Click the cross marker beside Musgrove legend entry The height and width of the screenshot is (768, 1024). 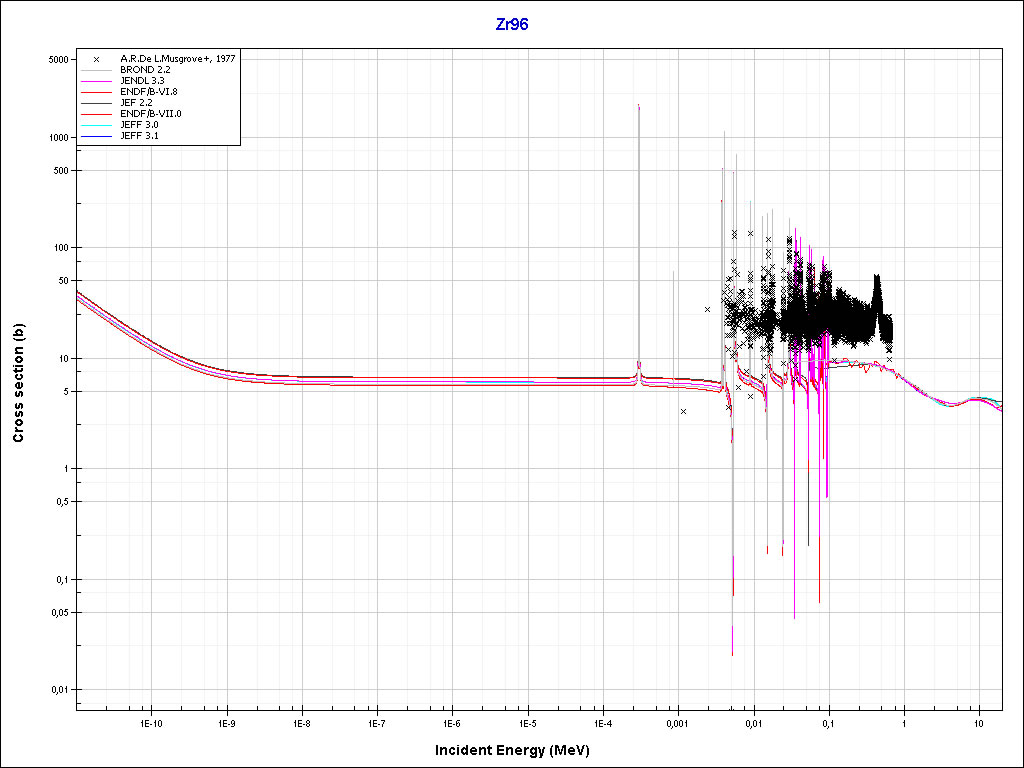click(96, 59)
